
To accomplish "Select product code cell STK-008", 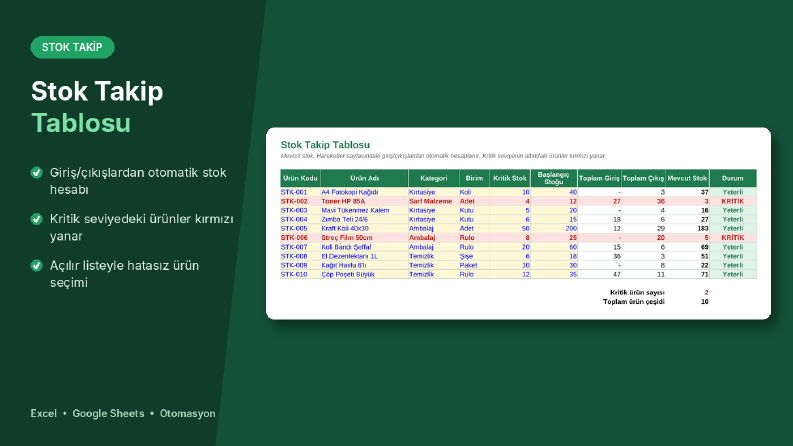I will (x=300, y=256).
